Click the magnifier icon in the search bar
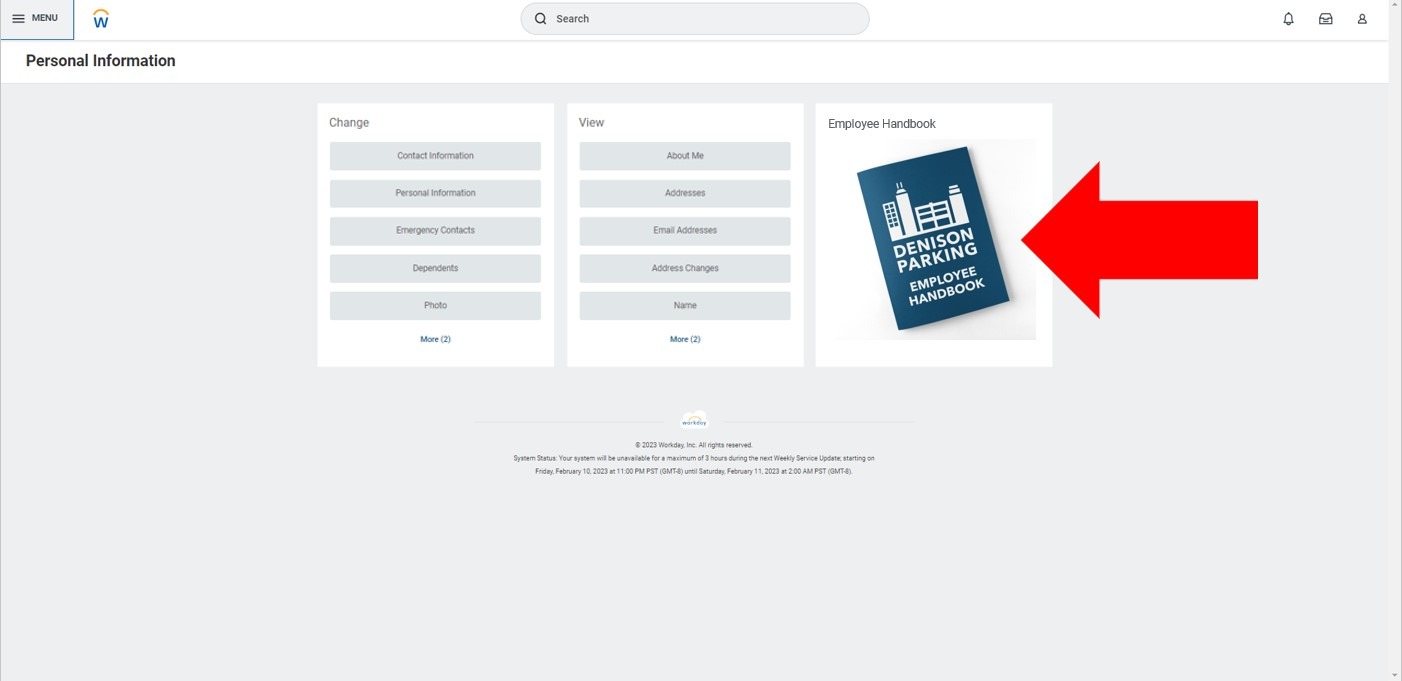Viewport: 1402px width, 681px height. click(x=541, y=19)
